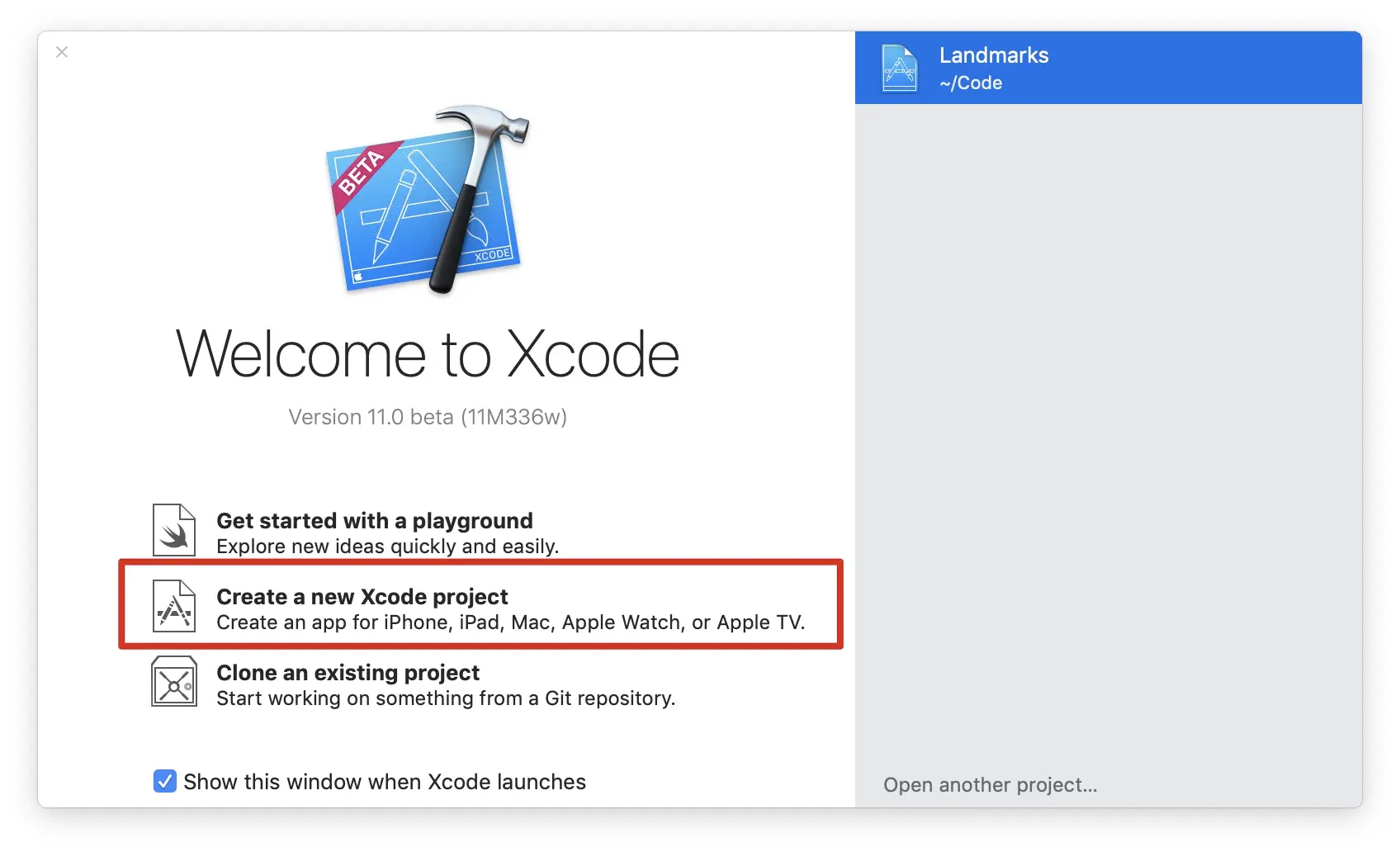Open another project link
This screenshot has width=1400, height=852.
coord(991,784)
